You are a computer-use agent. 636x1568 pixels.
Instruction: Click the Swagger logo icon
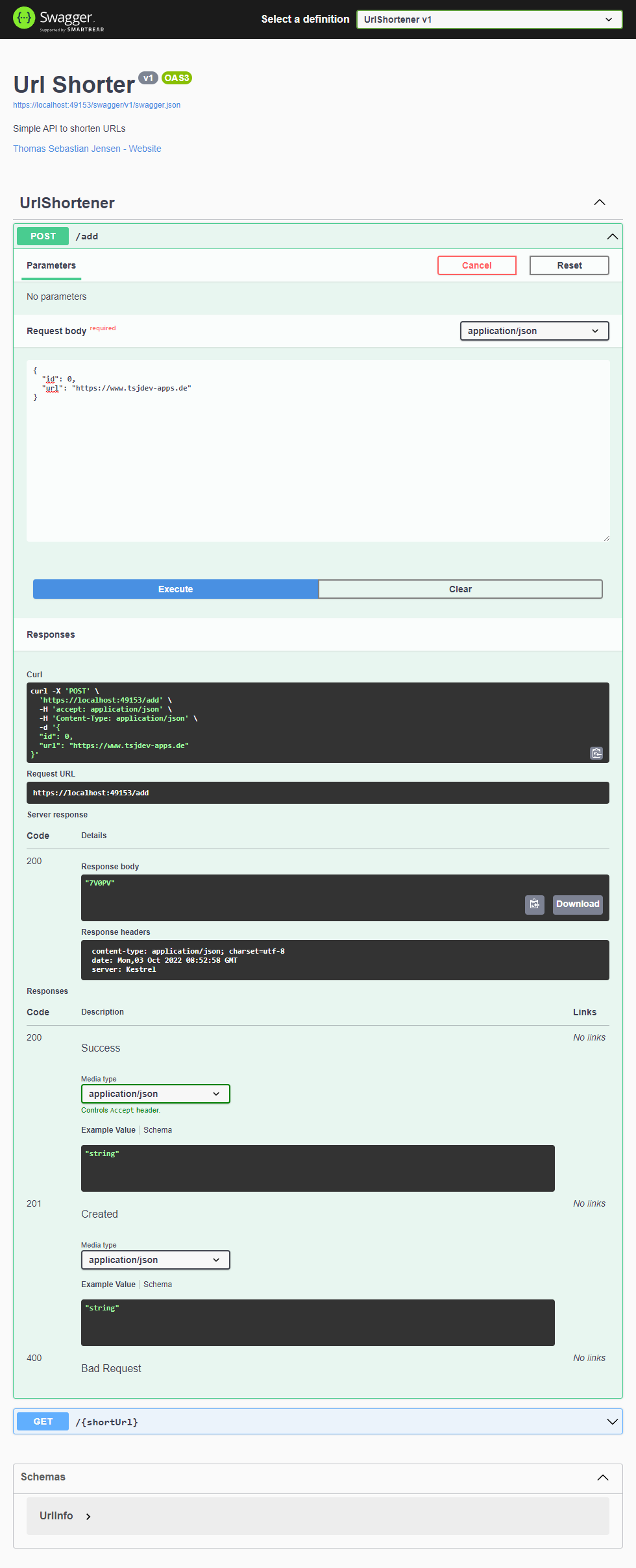coord(24,18)
